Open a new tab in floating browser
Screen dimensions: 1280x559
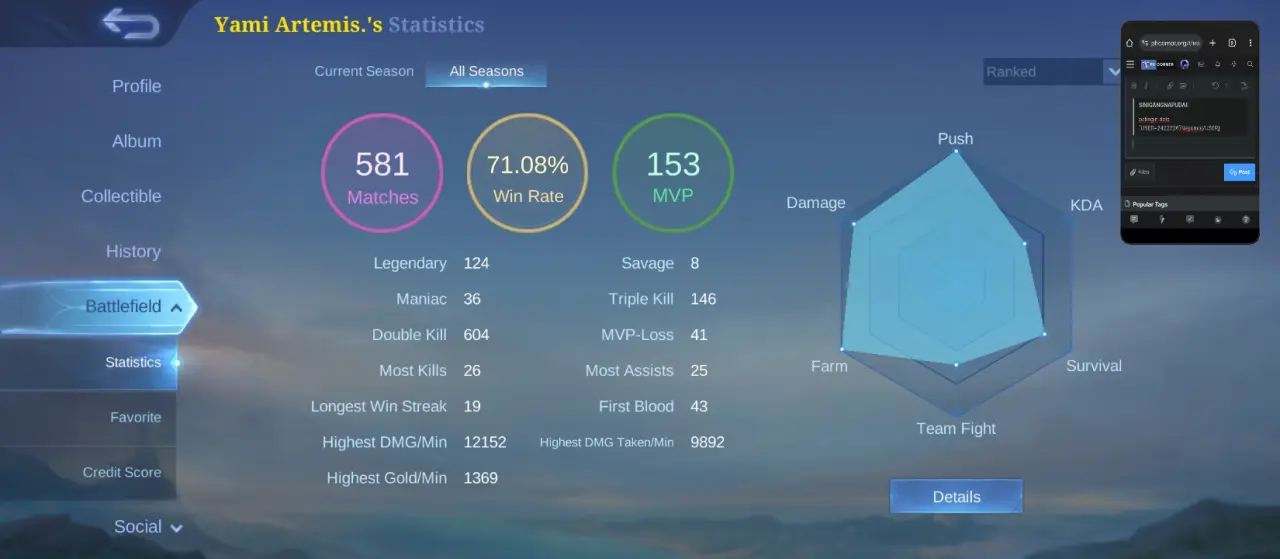click(1212, 43)
